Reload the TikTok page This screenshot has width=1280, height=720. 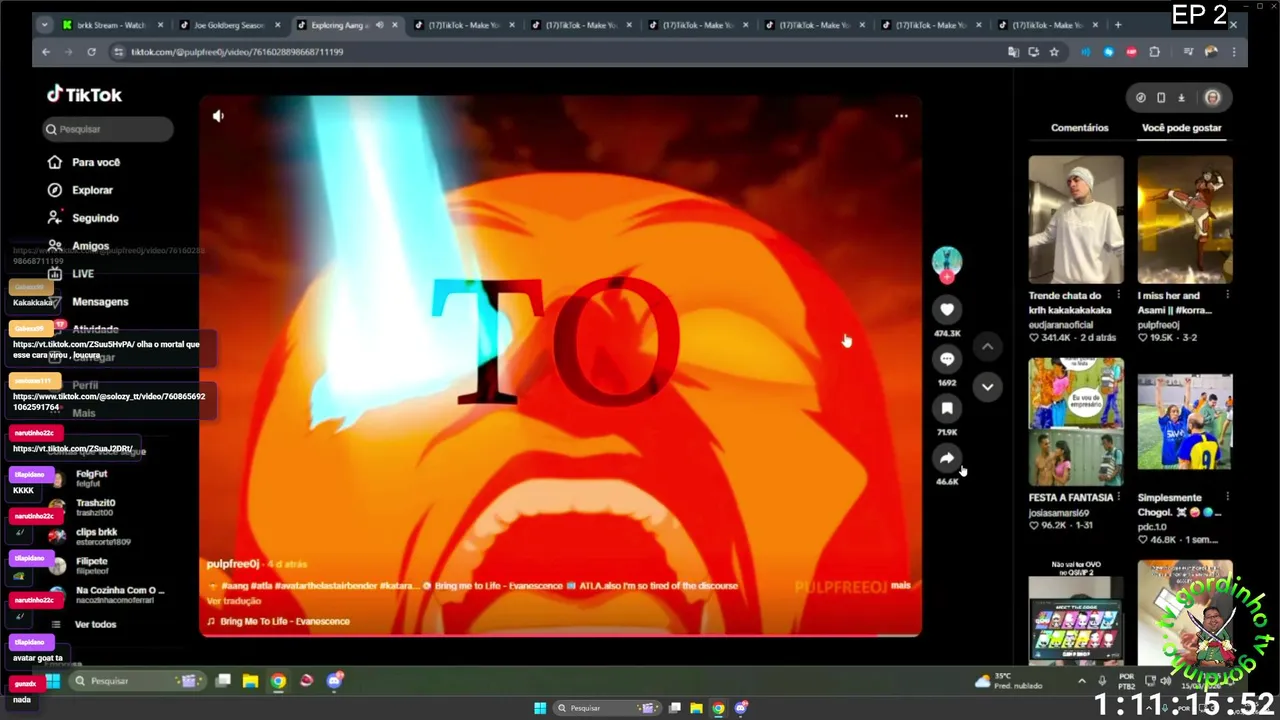91,52
